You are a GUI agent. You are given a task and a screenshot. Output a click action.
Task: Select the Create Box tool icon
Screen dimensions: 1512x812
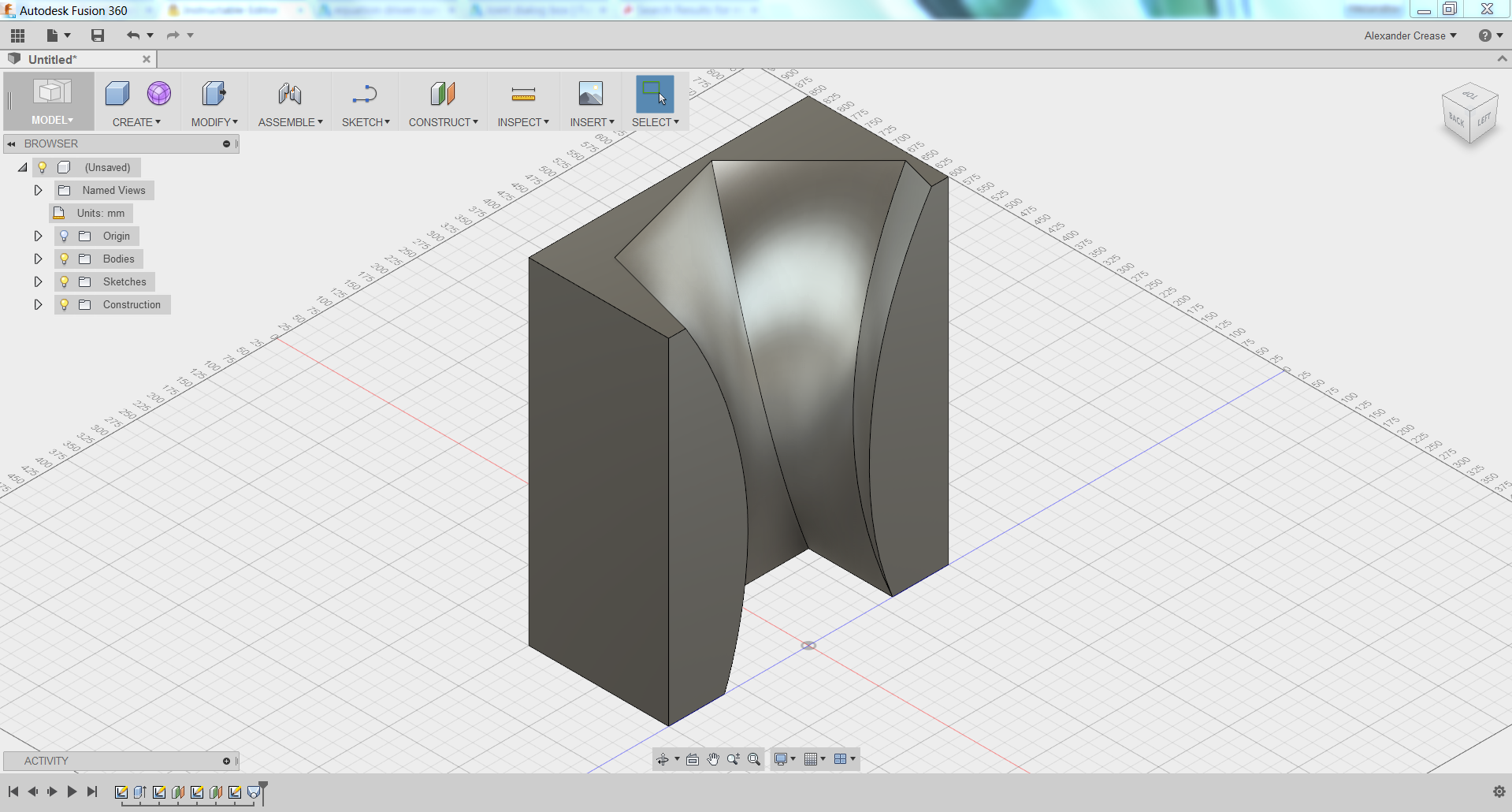pyautogui.click(x=117, y=94)
